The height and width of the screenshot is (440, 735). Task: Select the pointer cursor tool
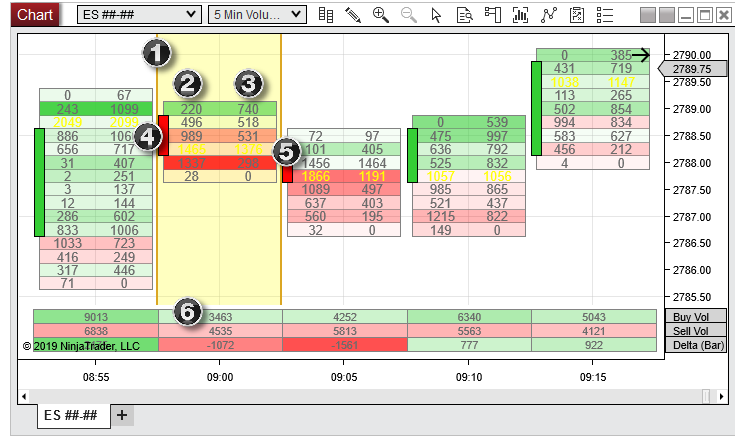click(x=436, y=15)
